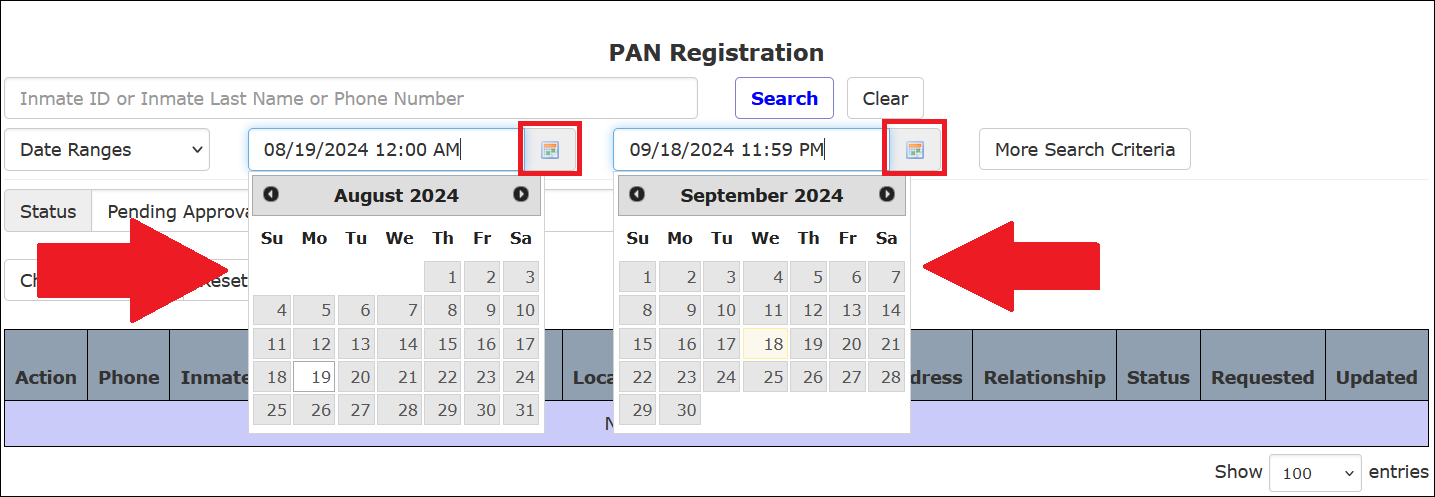Select September 18 in the calendar
1435x497 pixels.
tap(765, 344)
